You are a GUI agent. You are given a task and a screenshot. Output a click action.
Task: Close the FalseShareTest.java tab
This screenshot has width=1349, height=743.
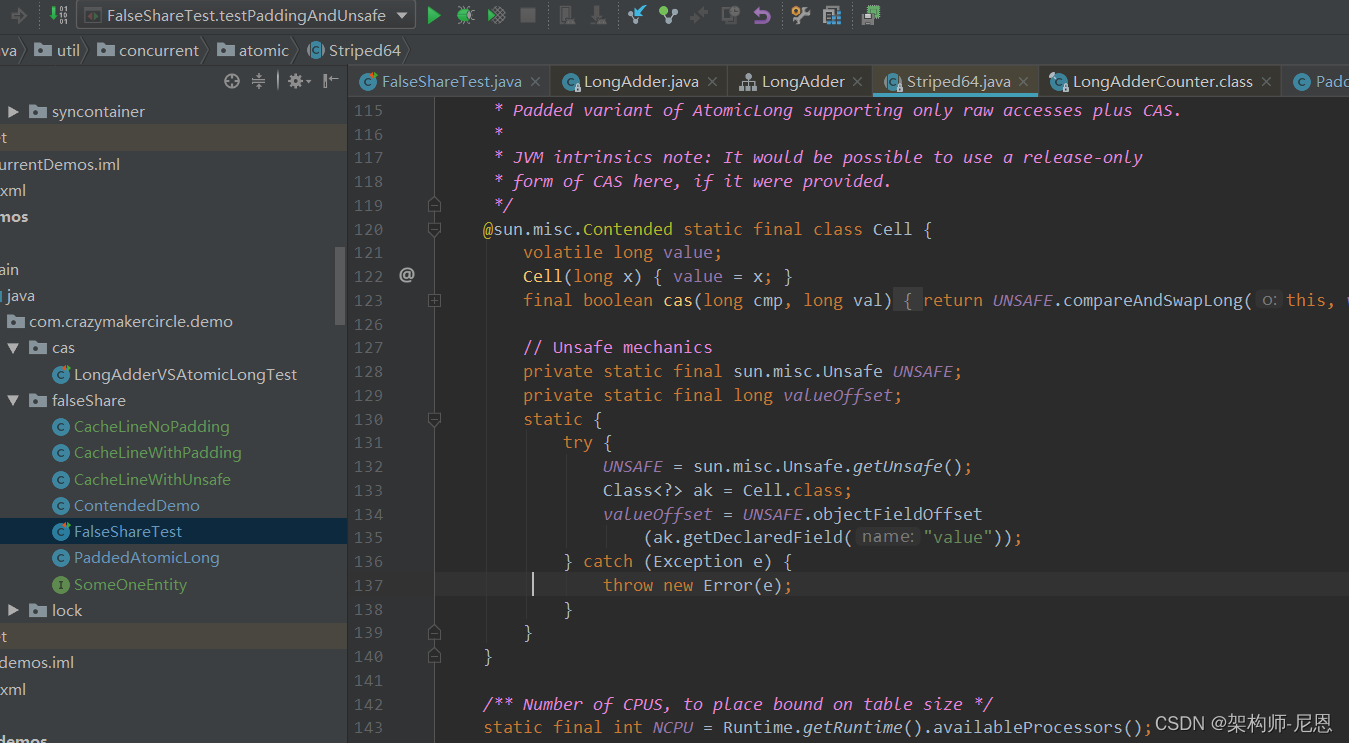tap(536, 82)
